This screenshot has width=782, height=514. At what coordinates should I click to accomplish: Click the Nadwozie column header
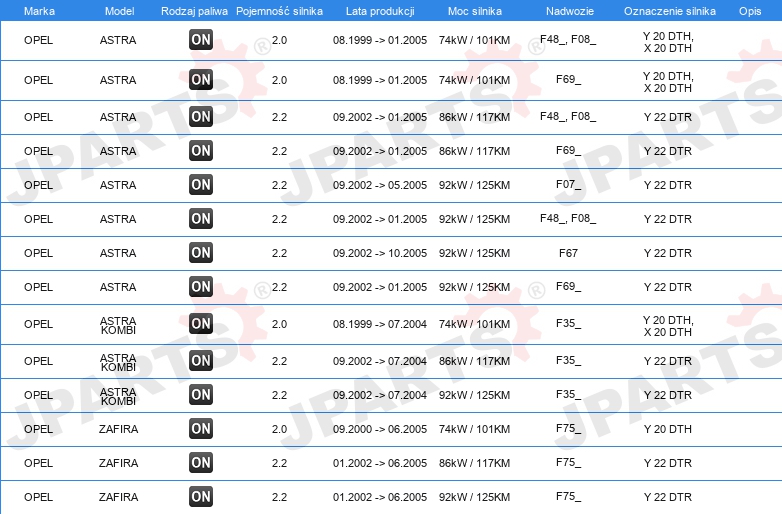[570, 11]
